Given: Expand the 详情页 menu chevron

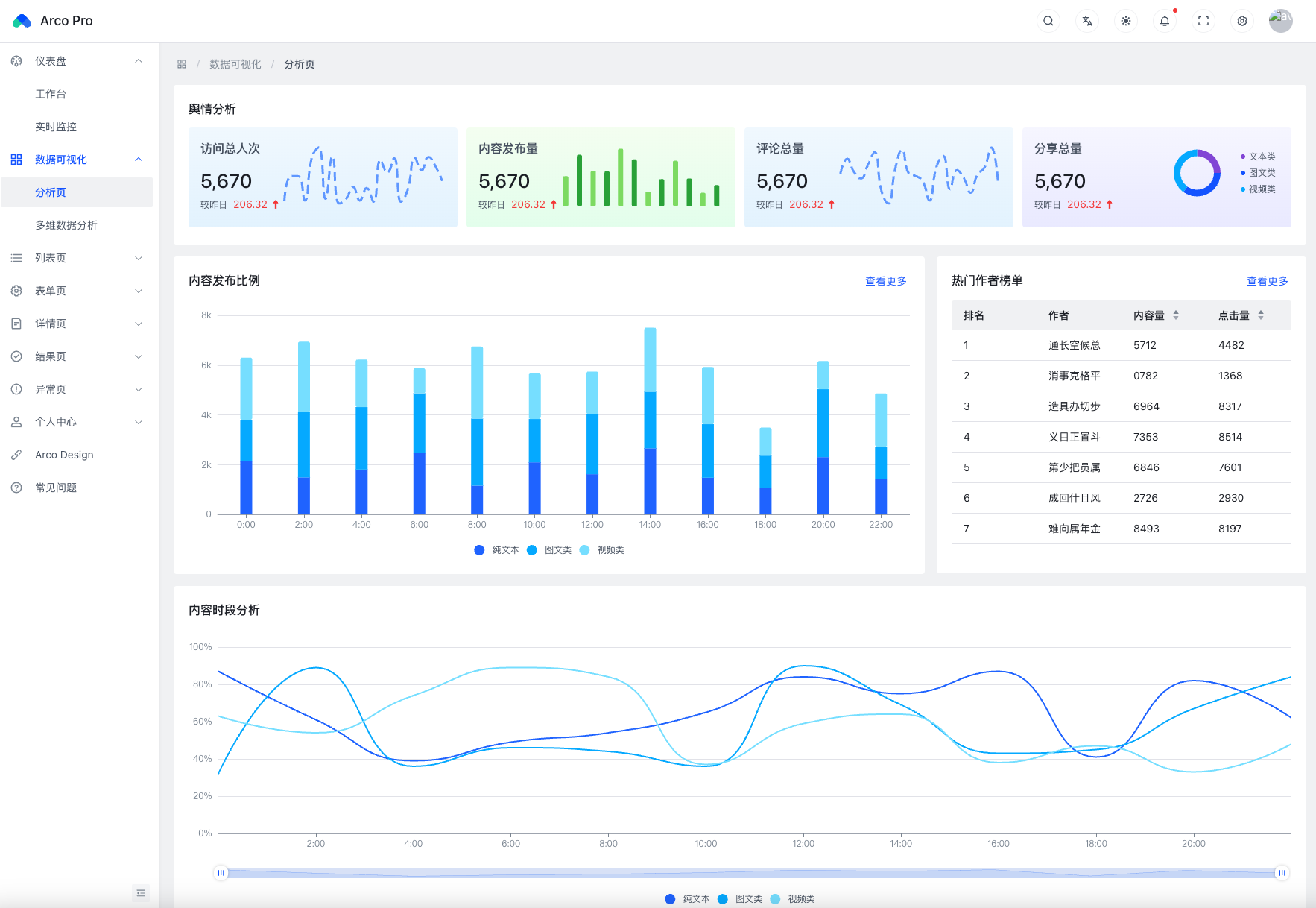Looking at the screenshot, I should tap(139, 324).
